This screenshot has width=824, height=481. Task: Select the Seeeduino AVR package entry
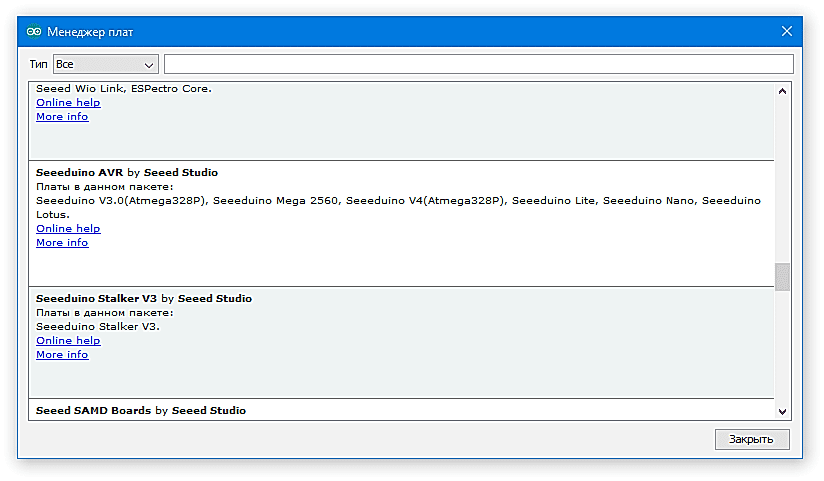pos(400,265)
